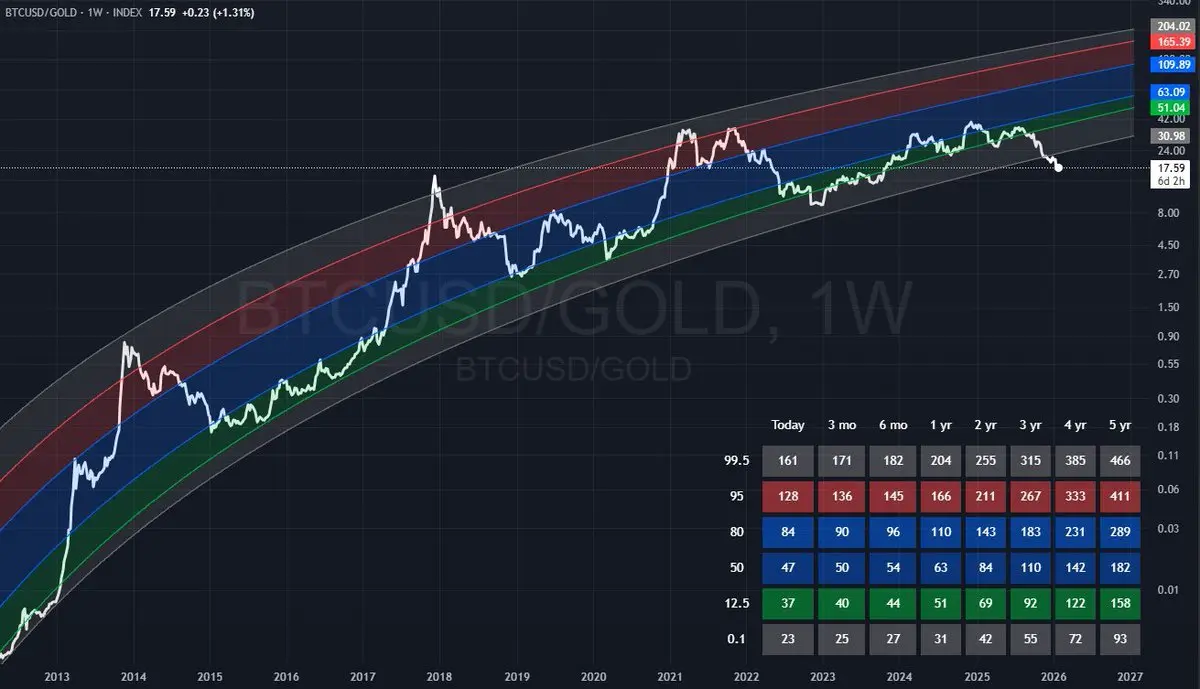Click the 2 yr column header
This screenshot has width=1200, height=689.
click(x=984, y=425)
